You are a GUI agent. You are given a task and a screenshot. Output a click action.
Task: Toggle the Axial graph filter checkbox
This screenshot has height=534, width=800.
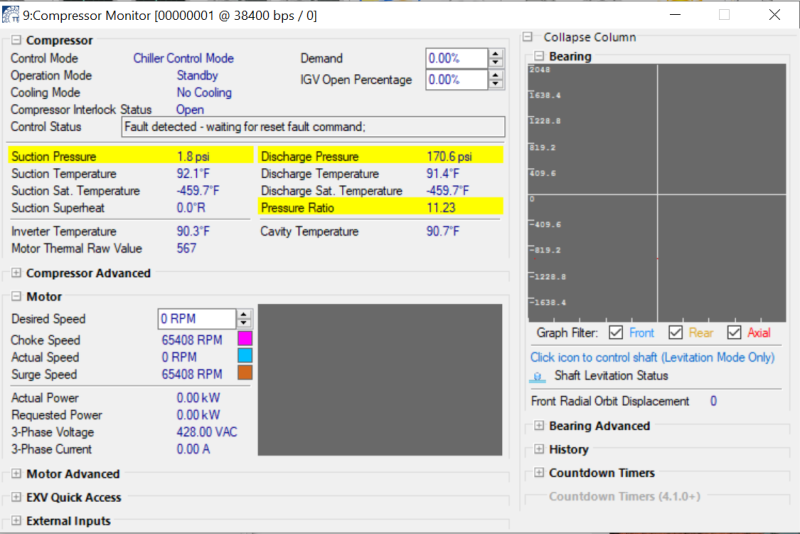[x=734, y=333]
